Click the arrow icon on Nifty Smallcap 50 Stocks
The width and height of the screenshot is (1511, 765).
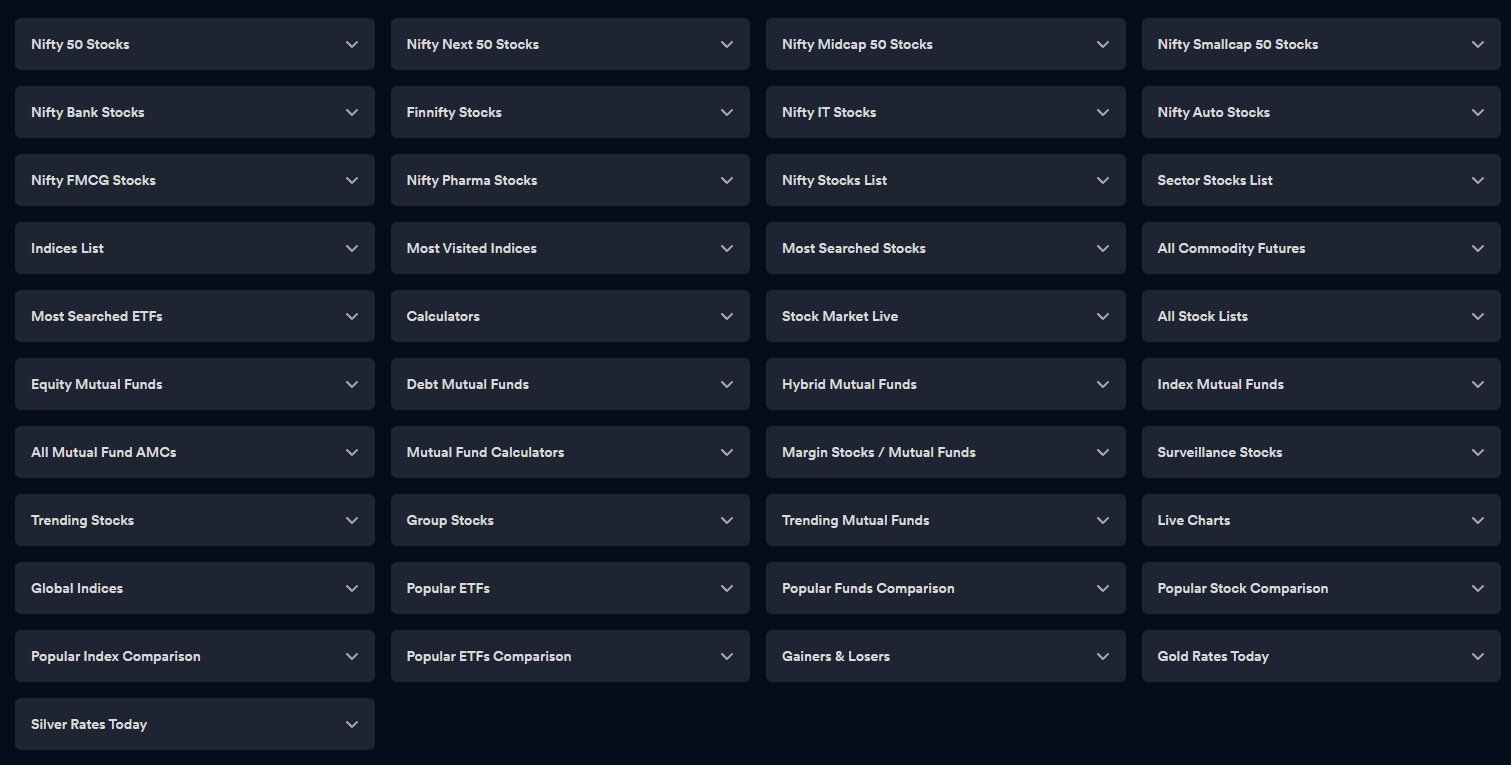pyautogui.click(x=1478, y=44)
